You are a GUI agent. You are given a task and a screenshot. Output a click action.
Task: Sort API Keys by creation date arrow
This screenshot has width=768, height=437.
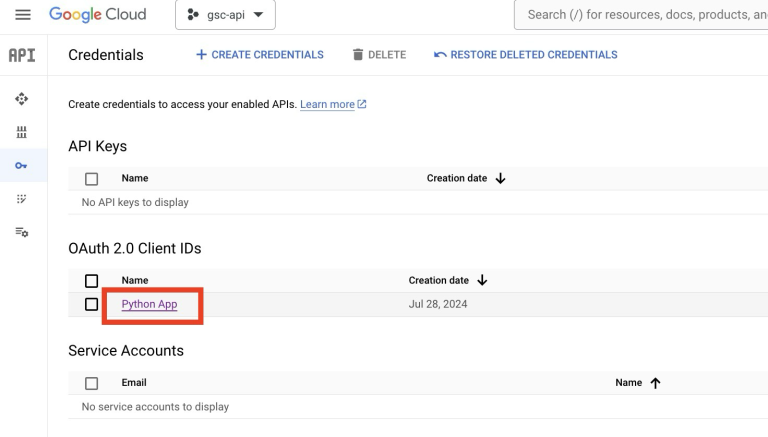coord(501,178)
